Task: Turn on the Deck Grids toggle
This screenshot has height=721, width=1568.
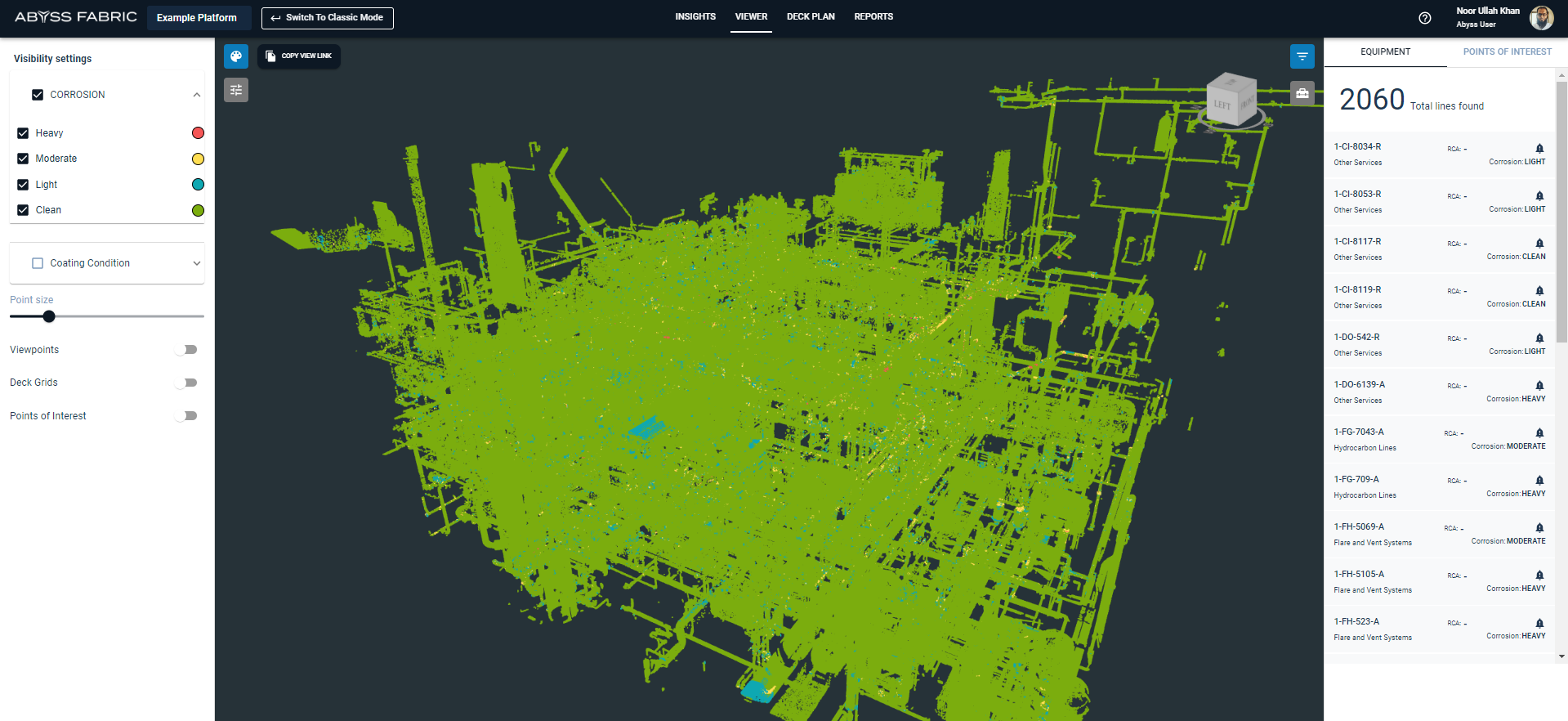Action: 187,383
